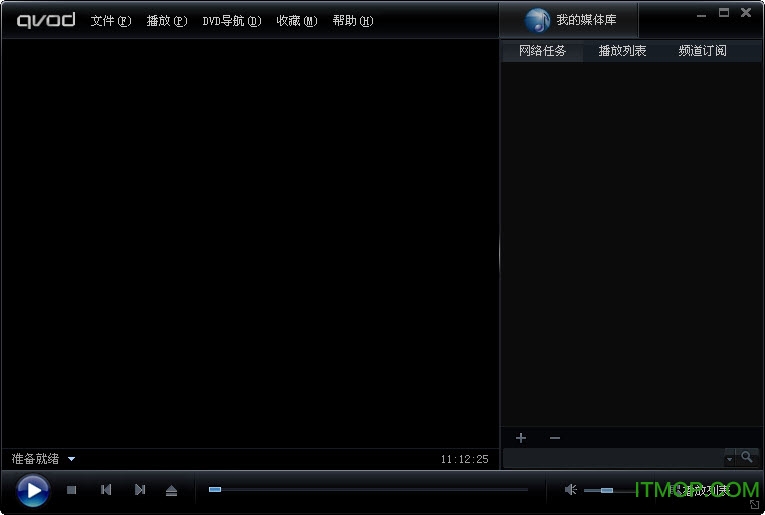Minimize the qvod player window
765x515 pixels.
tap(701, 15)
